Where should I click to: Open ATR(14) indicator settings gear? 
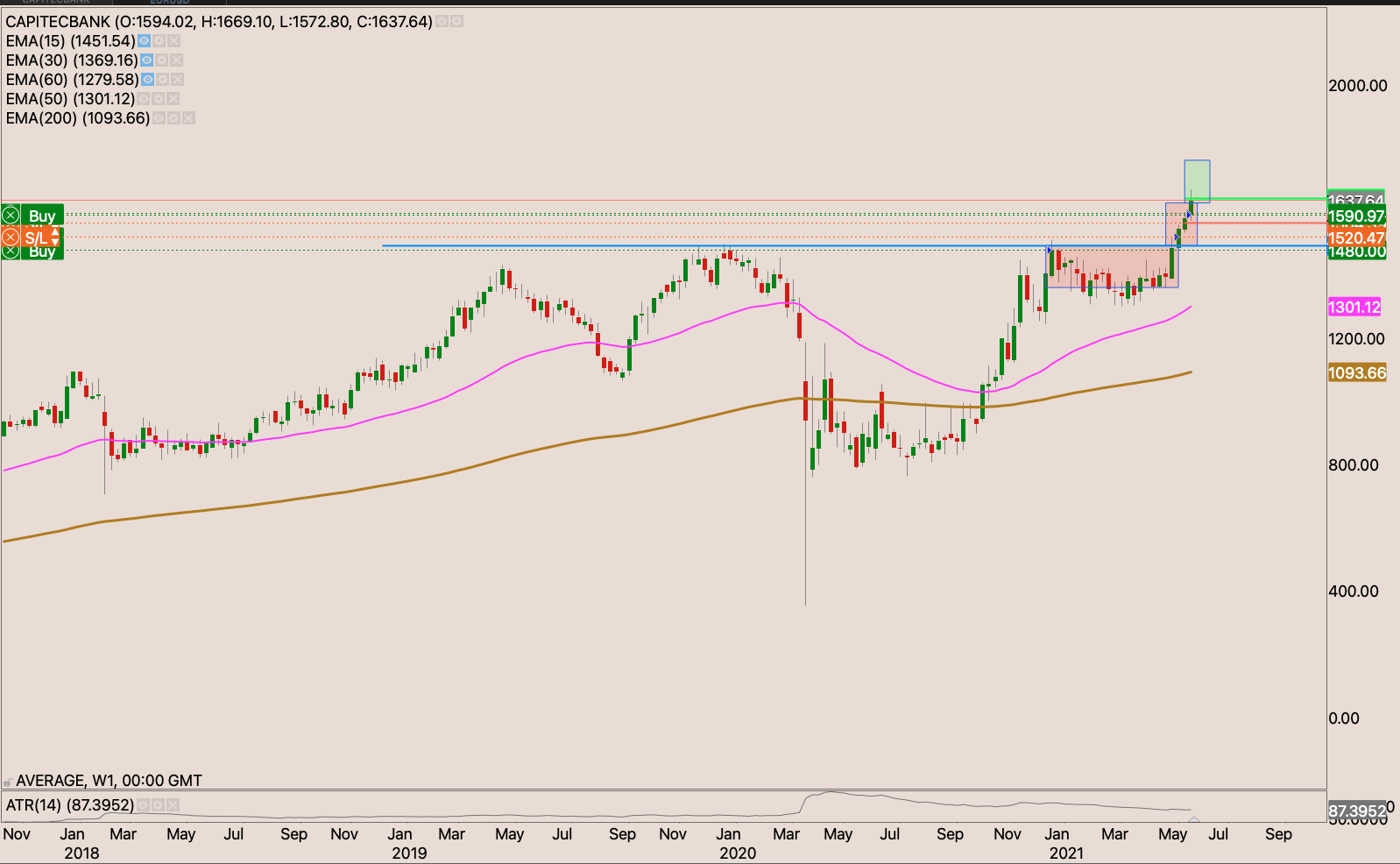coord(158,804)
